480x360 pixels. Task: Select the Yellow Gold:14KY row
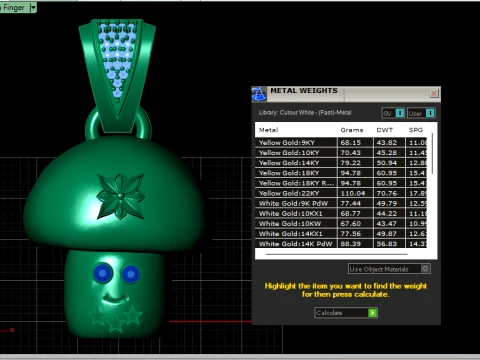click(x=341, y=163)
